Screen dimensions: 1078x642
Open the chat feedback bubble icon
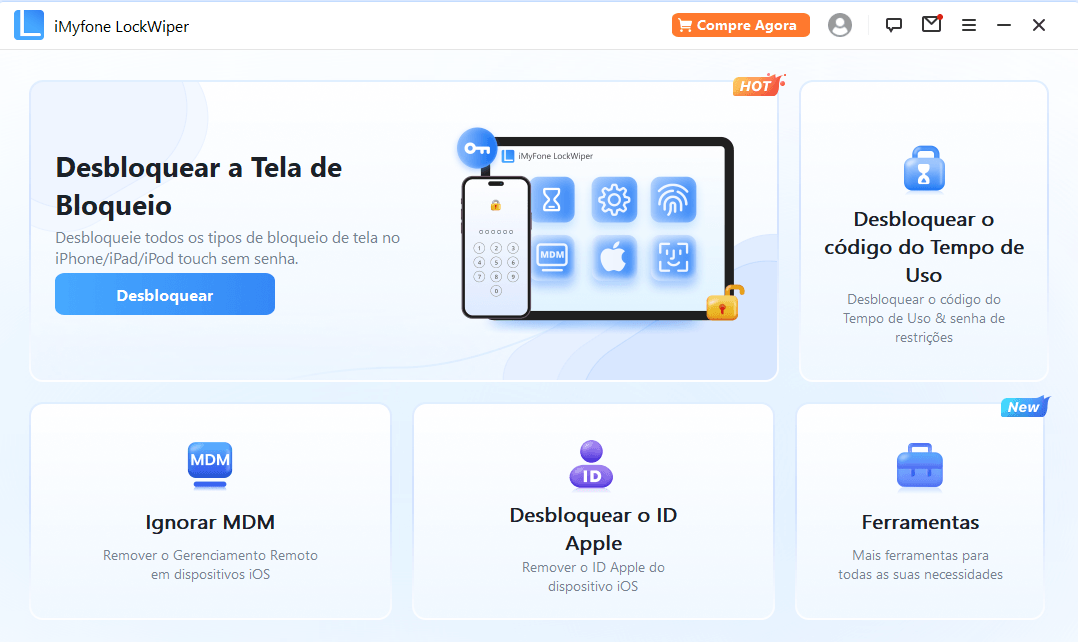(893, 25)
